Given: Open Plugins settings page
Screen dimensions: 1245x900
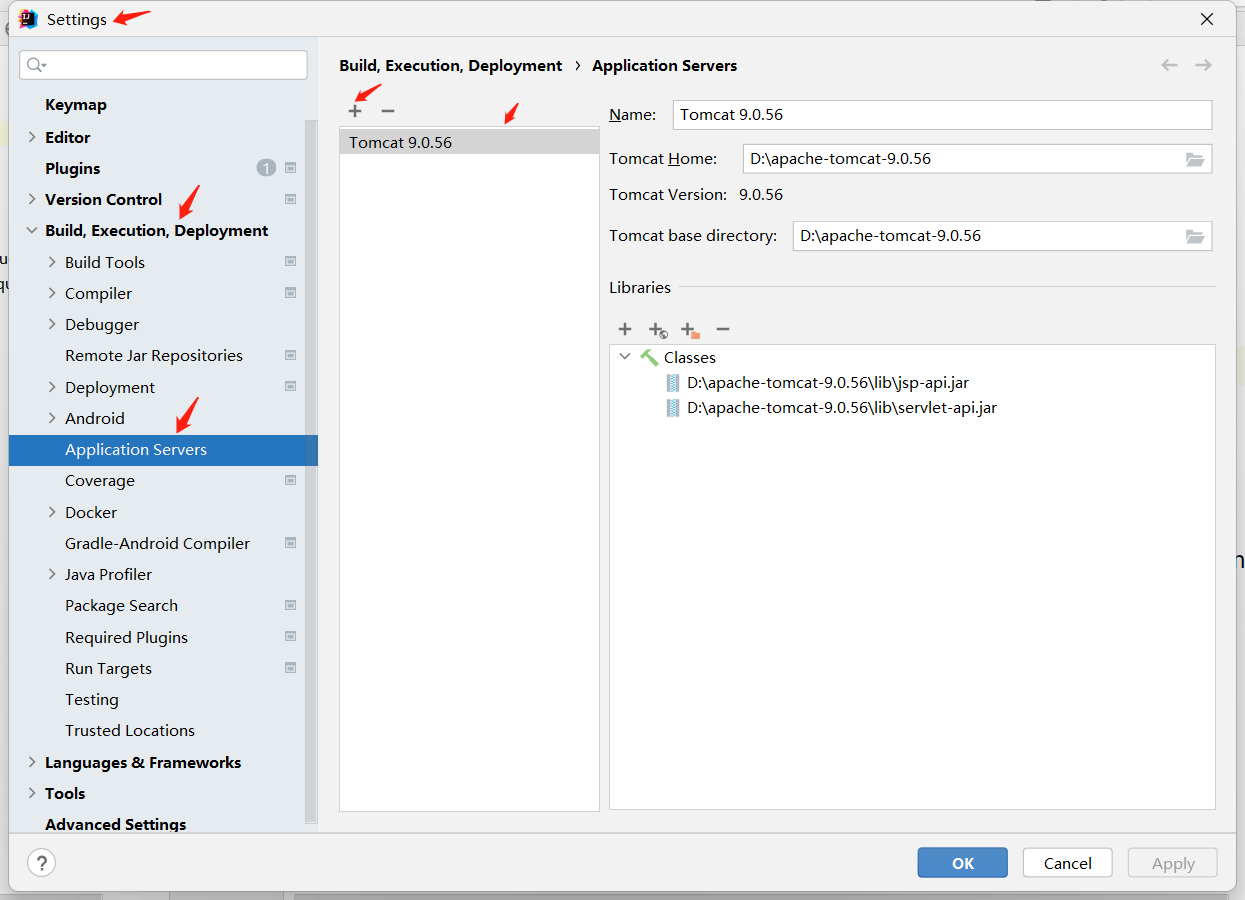Looking at the screenshot, I should coord(73,168).
